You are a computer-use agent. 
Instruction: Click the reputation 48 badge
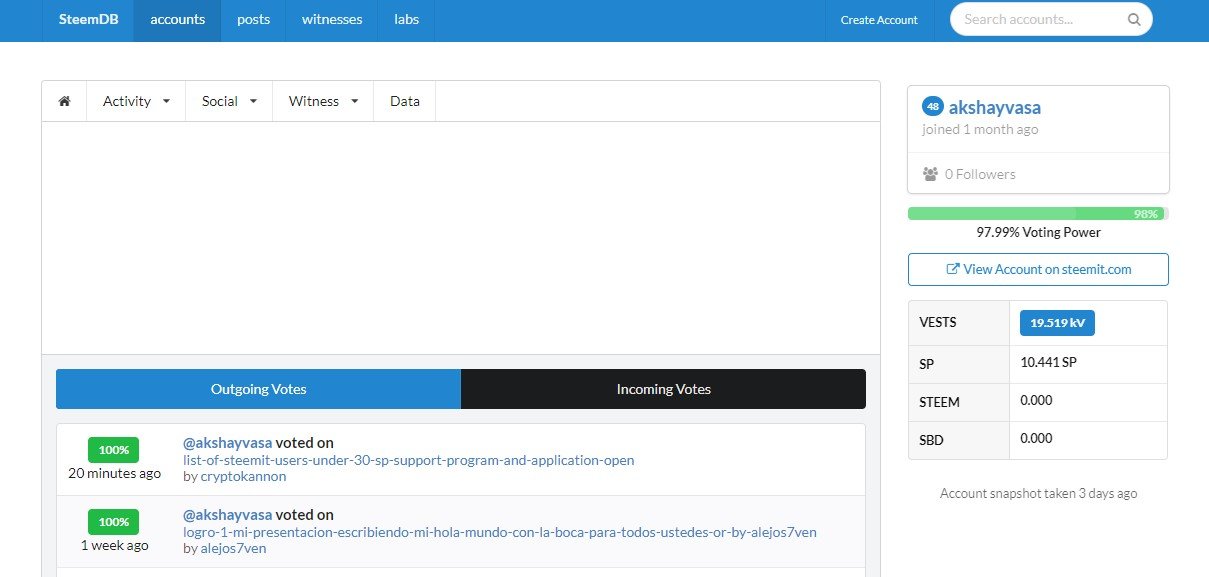(933, 106)
